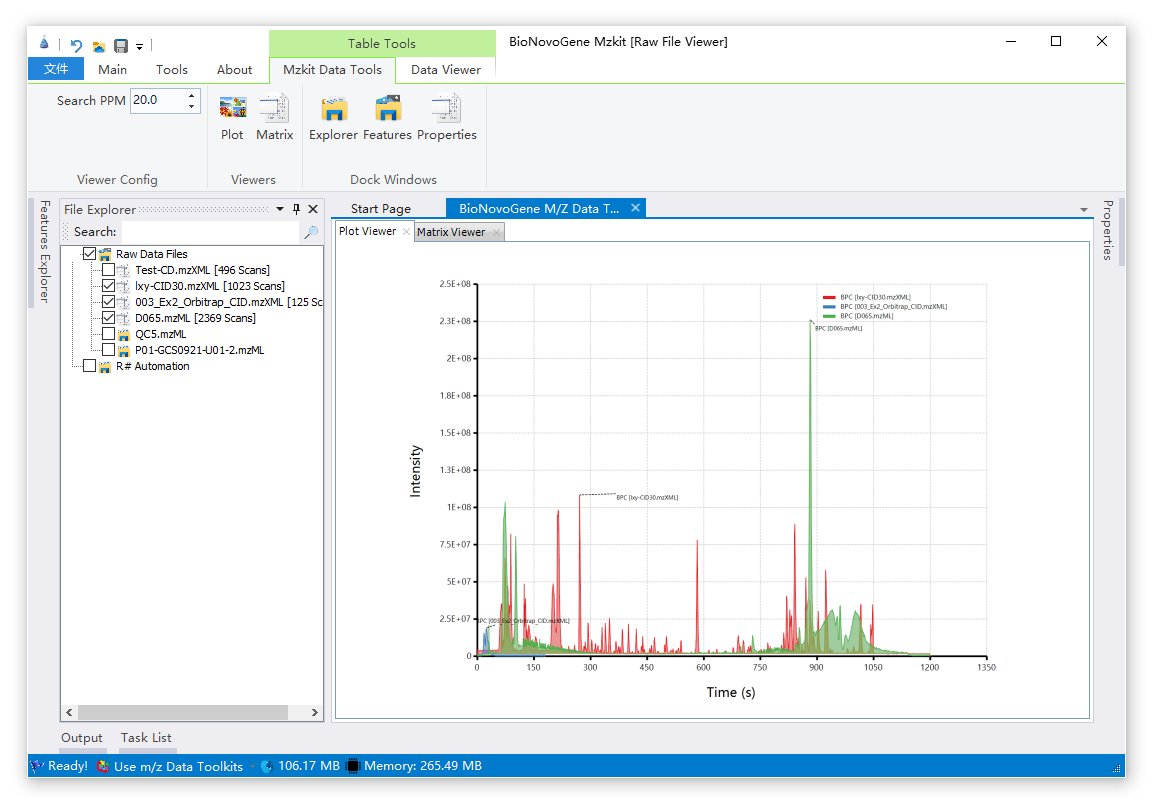
Task: Open the Matrix viewer from the ribbon
Action: pyautogui.click(x=274, y=117)
